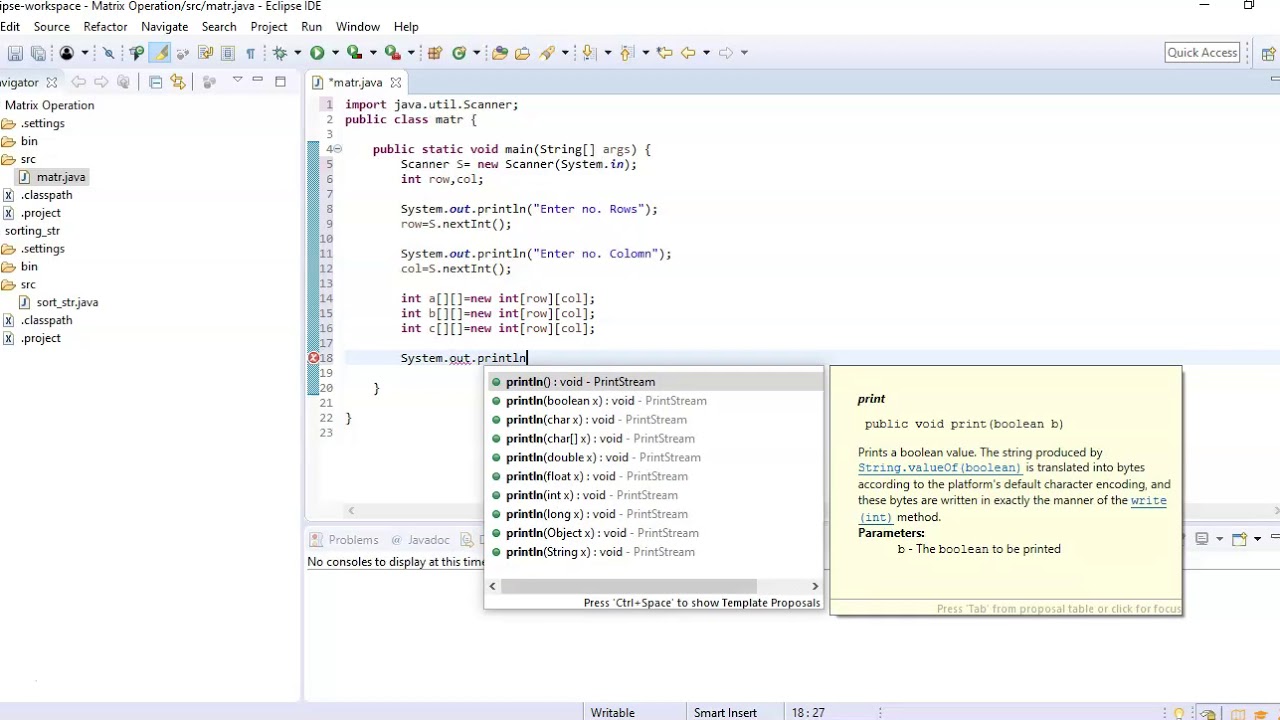
Task: Click the Open Type icon
Action: 499,53
